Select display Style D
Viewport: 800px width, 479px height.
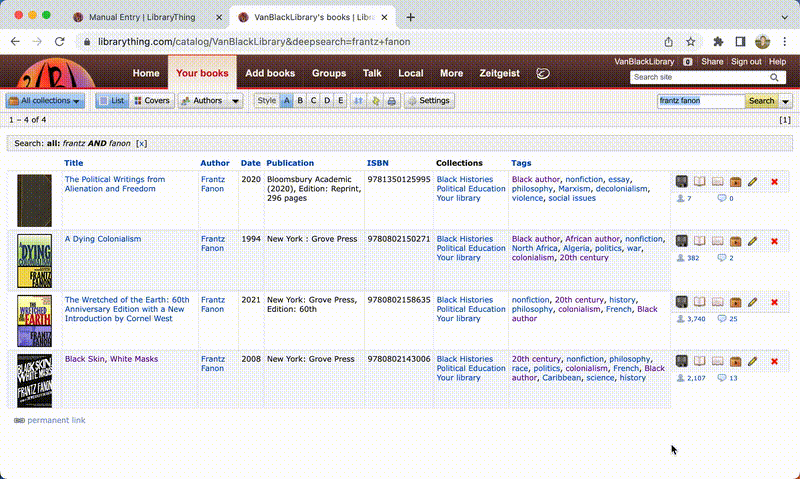327,101
